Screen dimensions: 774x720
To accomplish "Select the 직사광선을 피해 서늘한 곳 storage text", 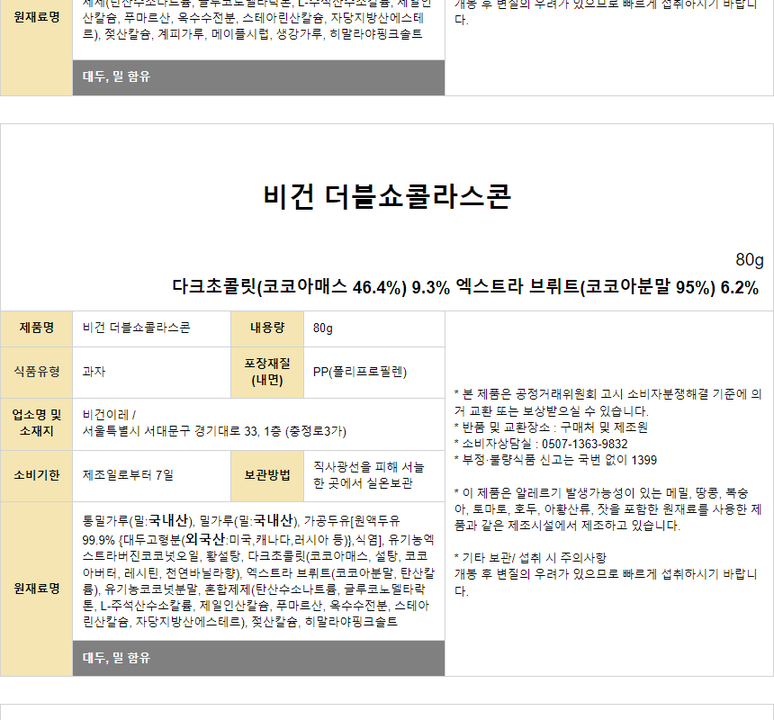I will [x=369, y=475].
